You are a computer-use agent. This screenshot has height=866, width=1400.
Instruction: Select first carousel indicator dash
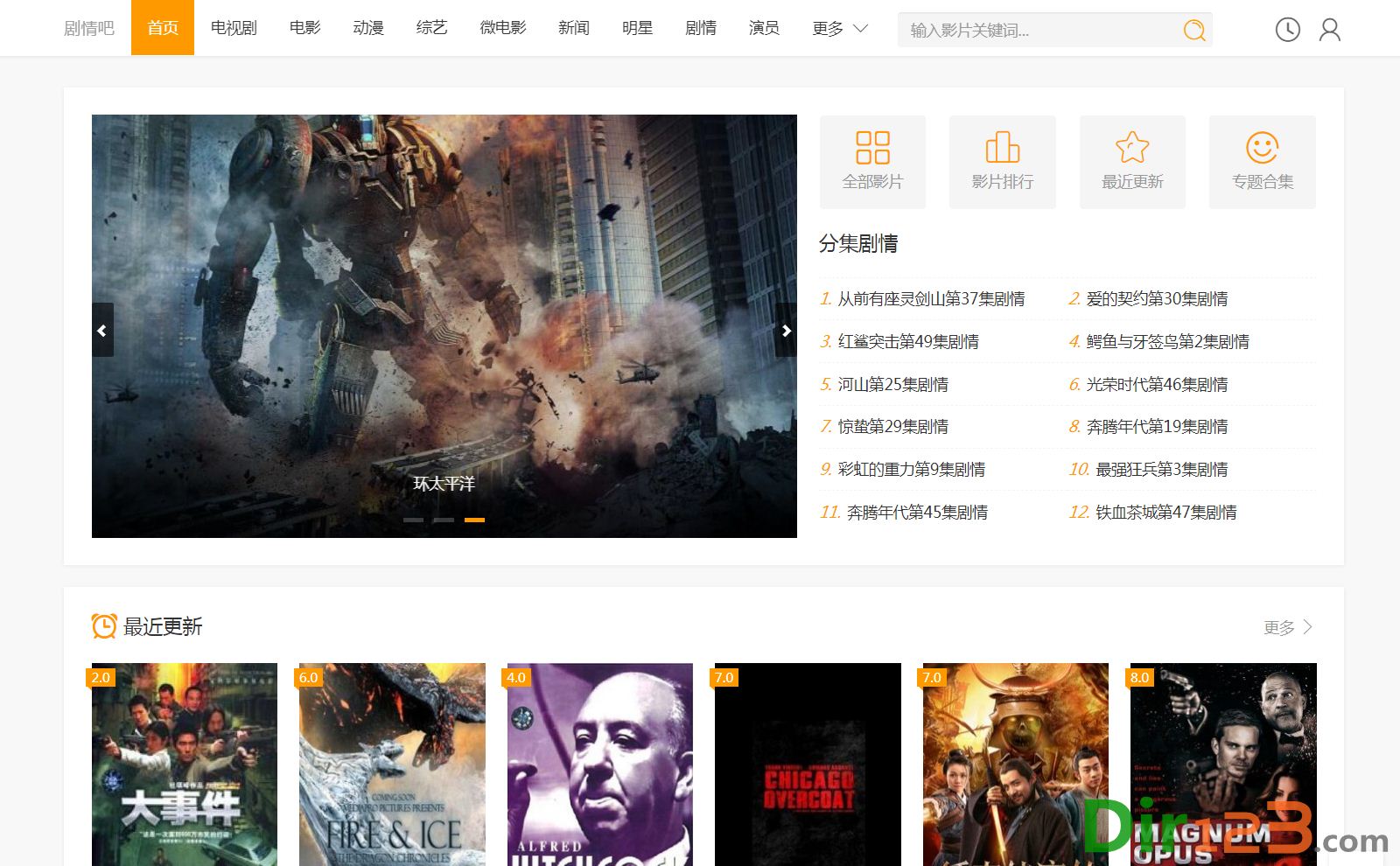413,520
